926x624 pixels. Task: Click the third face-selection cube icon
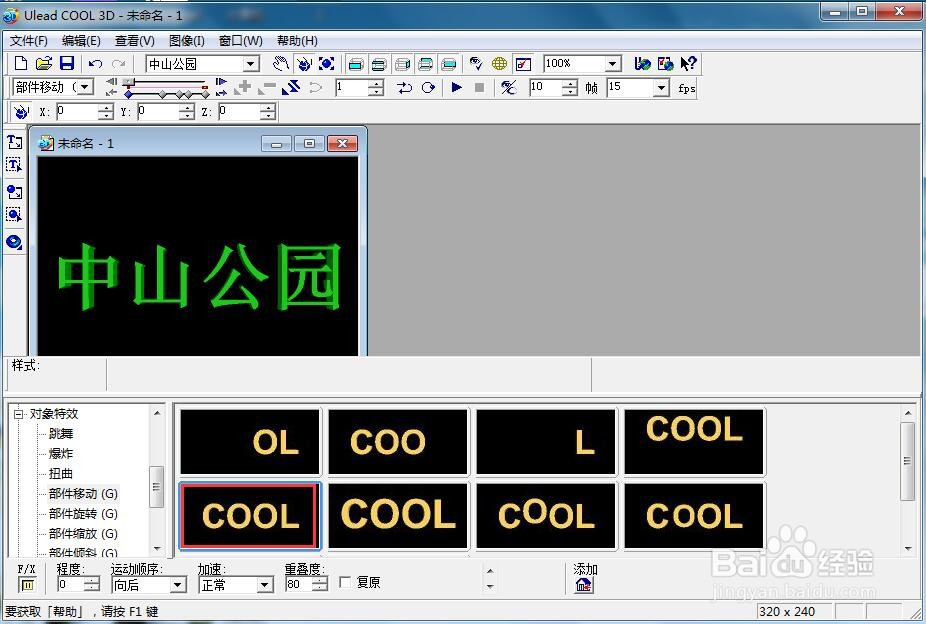[x=402, y=64]
